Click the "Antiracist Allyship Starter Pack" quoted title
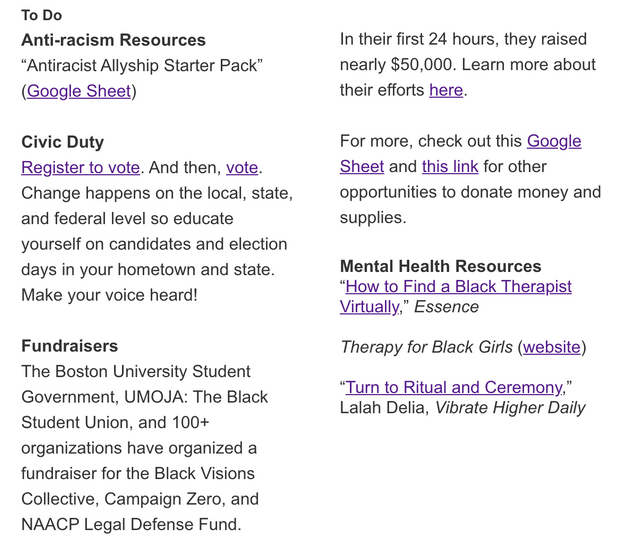The image size is (636, 546). pyautogui.click(x=142, y=65)
